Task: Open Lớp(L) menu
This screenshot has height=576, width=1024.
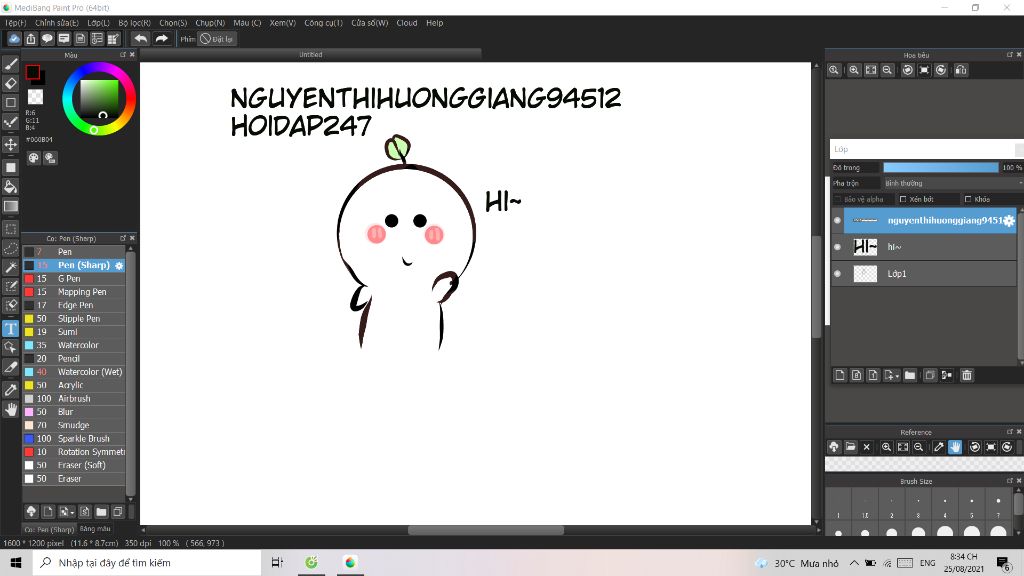Action: point(99,23)
